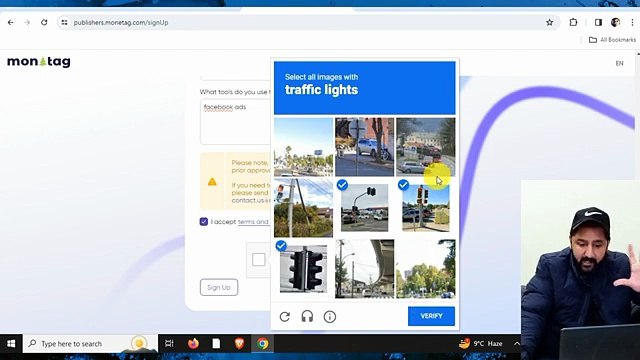Switch to audio captcha challenge
Screen dimensions: 640x360
[x=307, y=316]
